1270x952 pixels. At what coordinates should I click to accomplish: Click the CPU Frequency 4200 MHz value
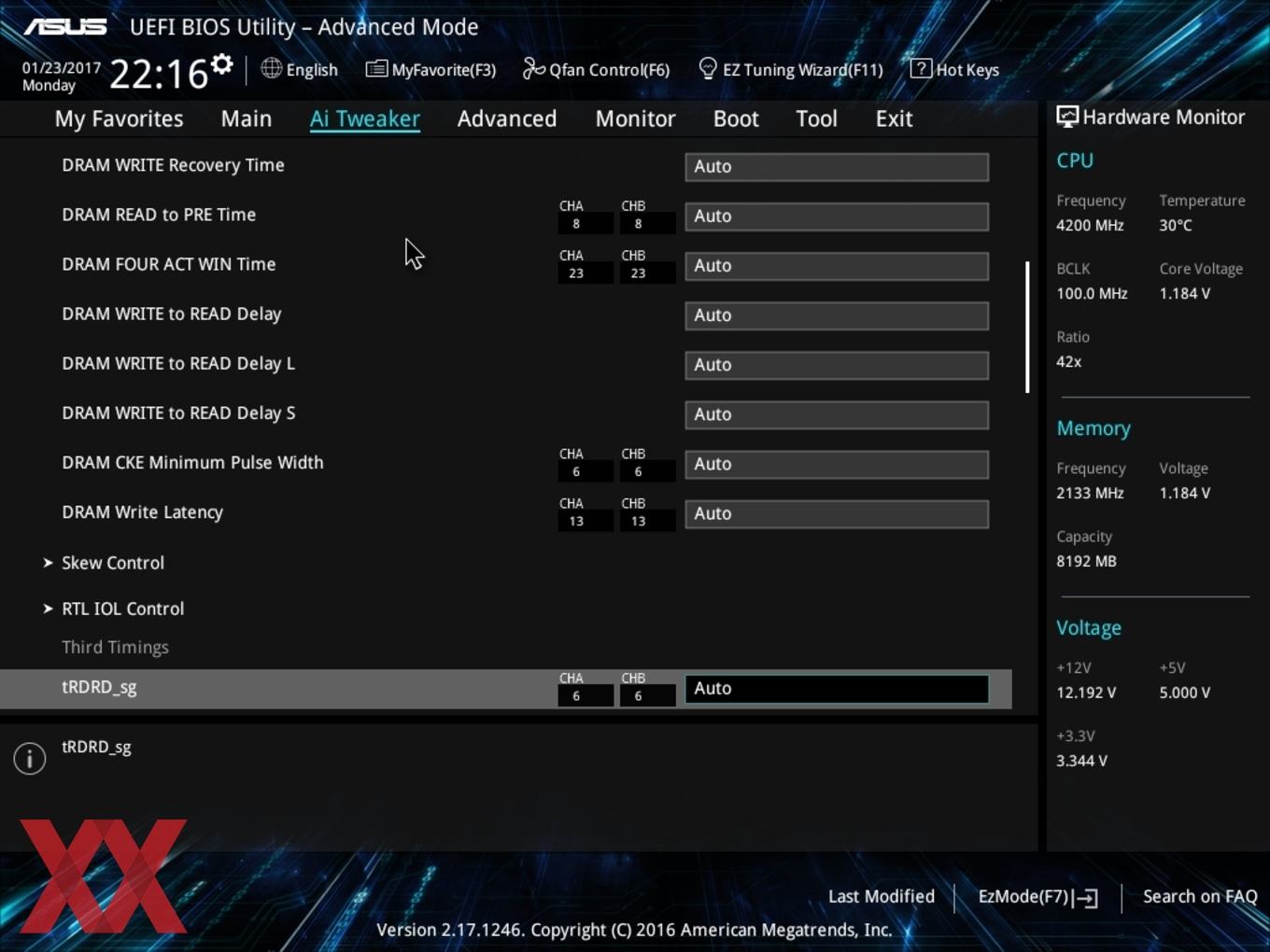1090,225
